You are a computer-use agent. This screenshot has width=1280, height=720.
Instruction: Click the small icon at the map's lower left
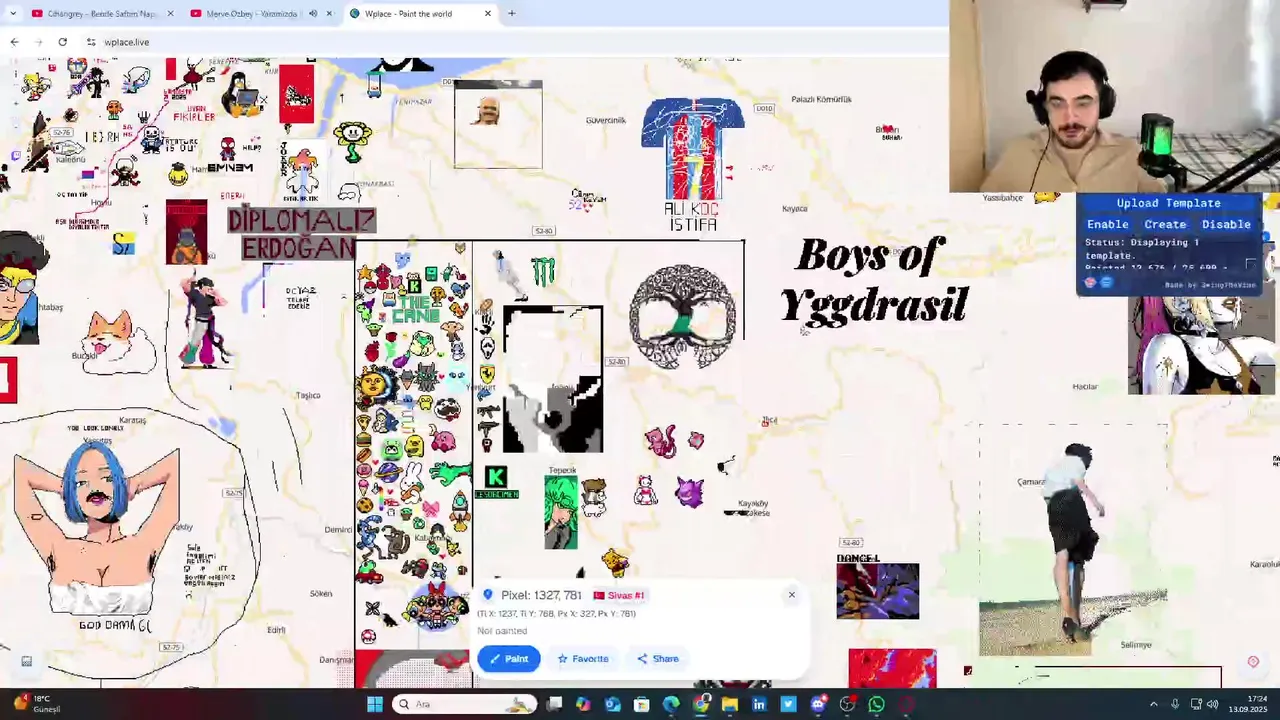point(27,661)
